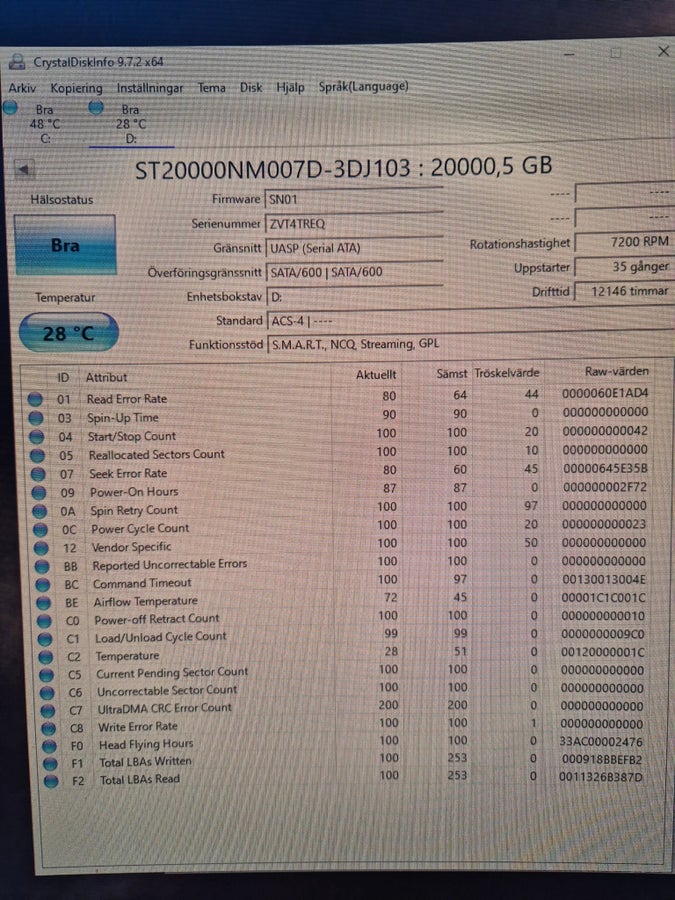Click status icon for UltraDMA CRC Error Count
The width and height of the screenshot is (675, 900).
pyautogui.click(x=48, y=711)
